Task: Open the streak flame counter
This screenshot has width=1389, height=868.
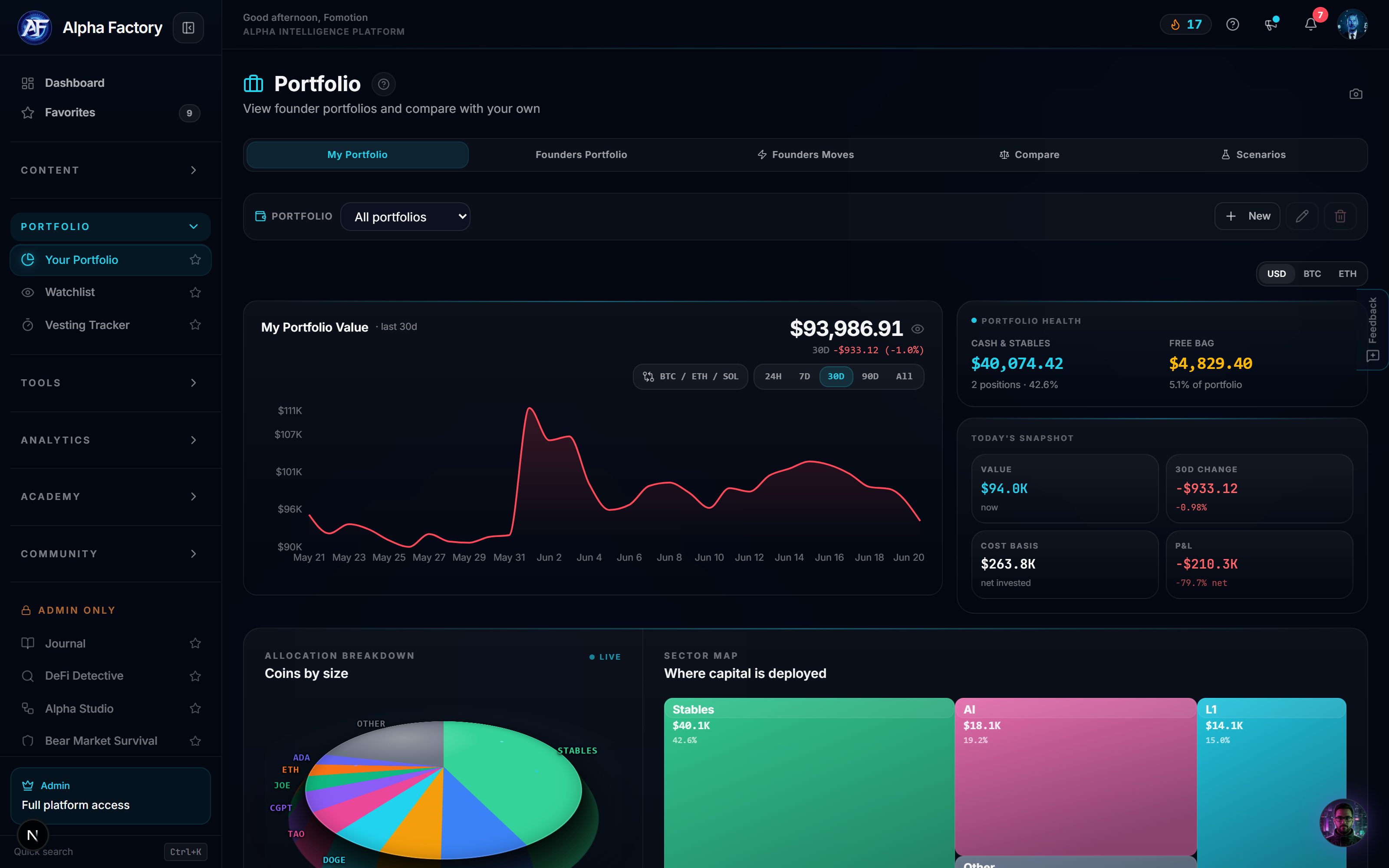Action: click(1185, 24)
